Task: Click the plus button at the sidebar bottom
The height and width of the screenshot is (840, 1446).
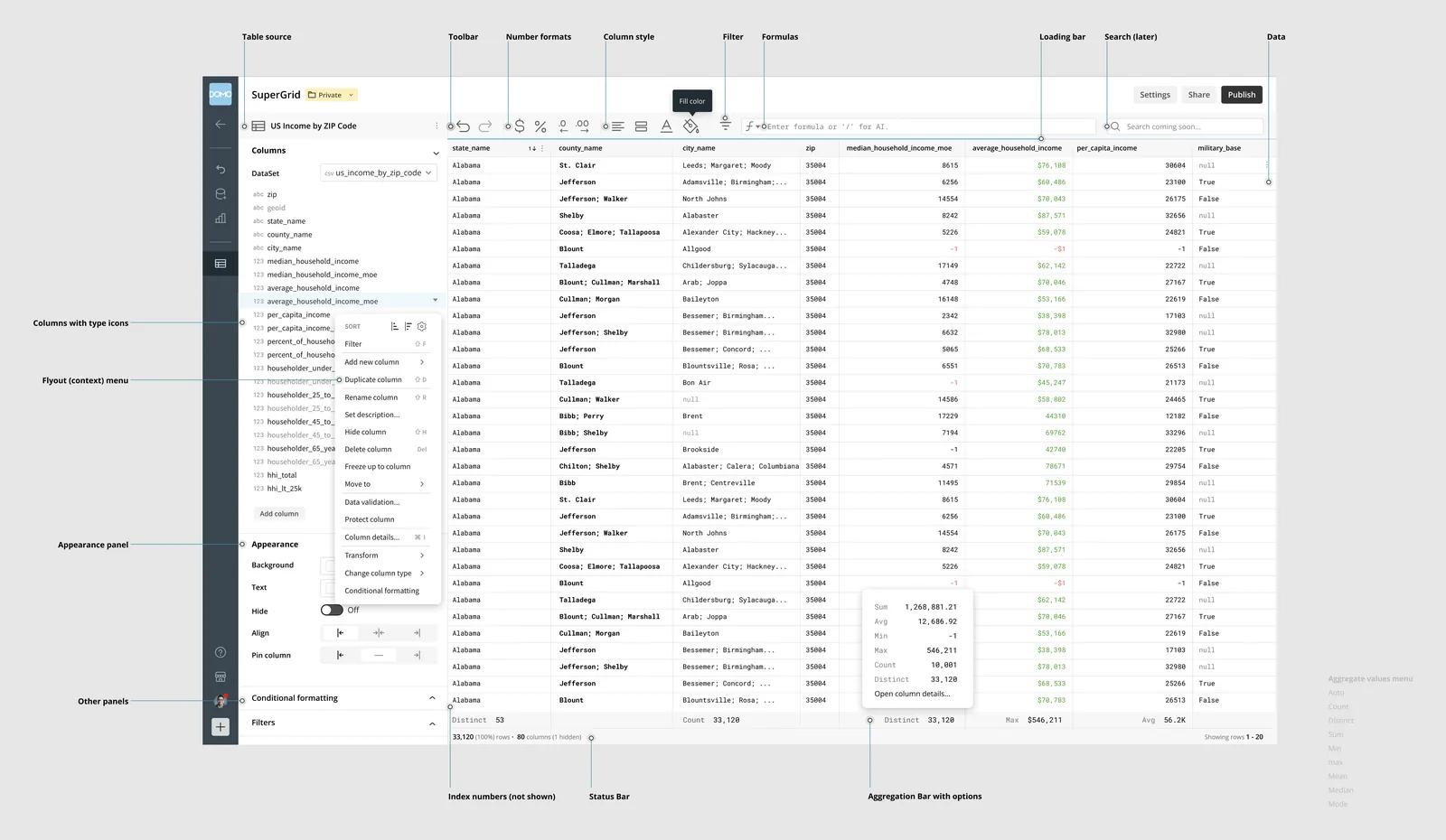Action: [x=221, y=726]
